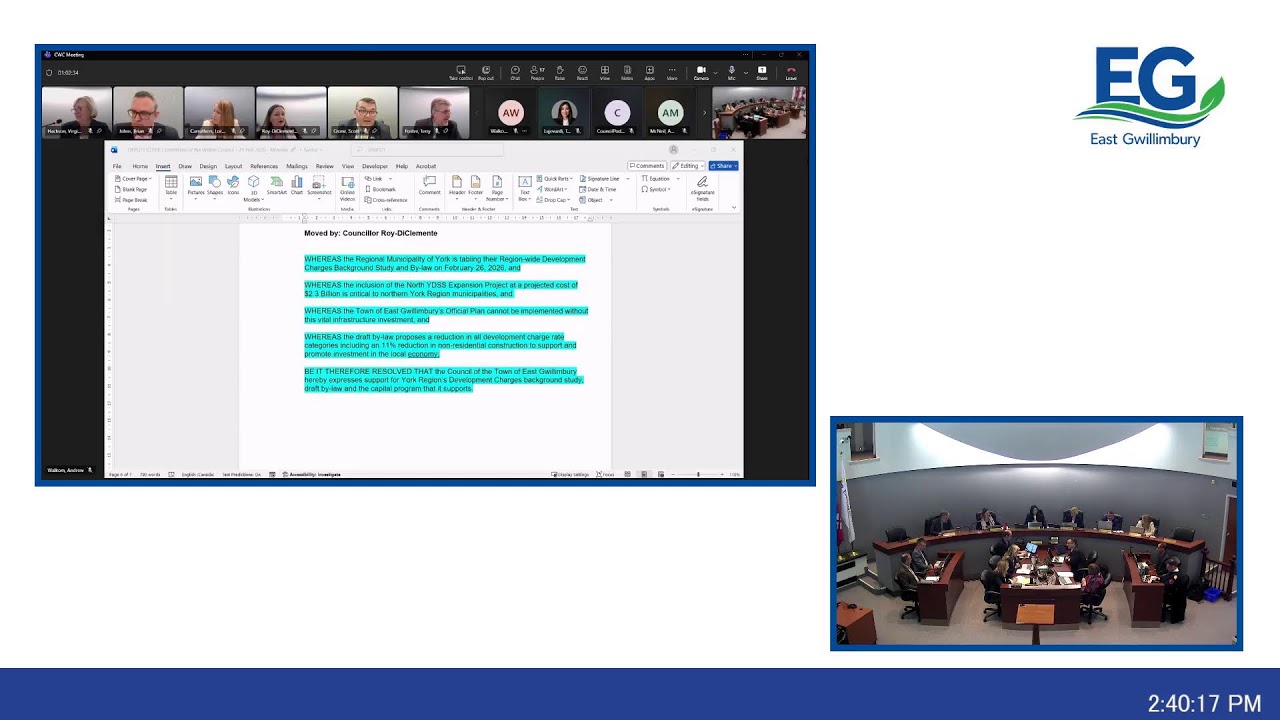Click the Pictures insert icon
Screen dimensions: 1280x720
tap(196, 186)
